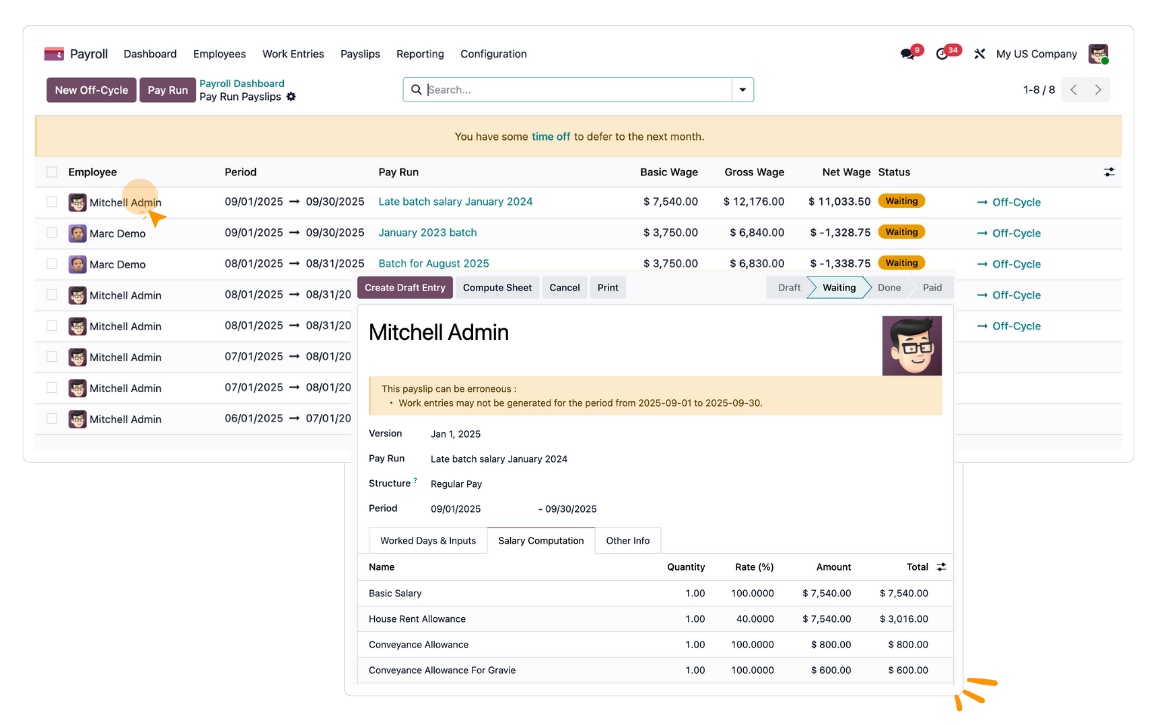Open the user profile avatar menu
The width and height of the screenshot is (1150, 725).
click(x=1096, y=53)
